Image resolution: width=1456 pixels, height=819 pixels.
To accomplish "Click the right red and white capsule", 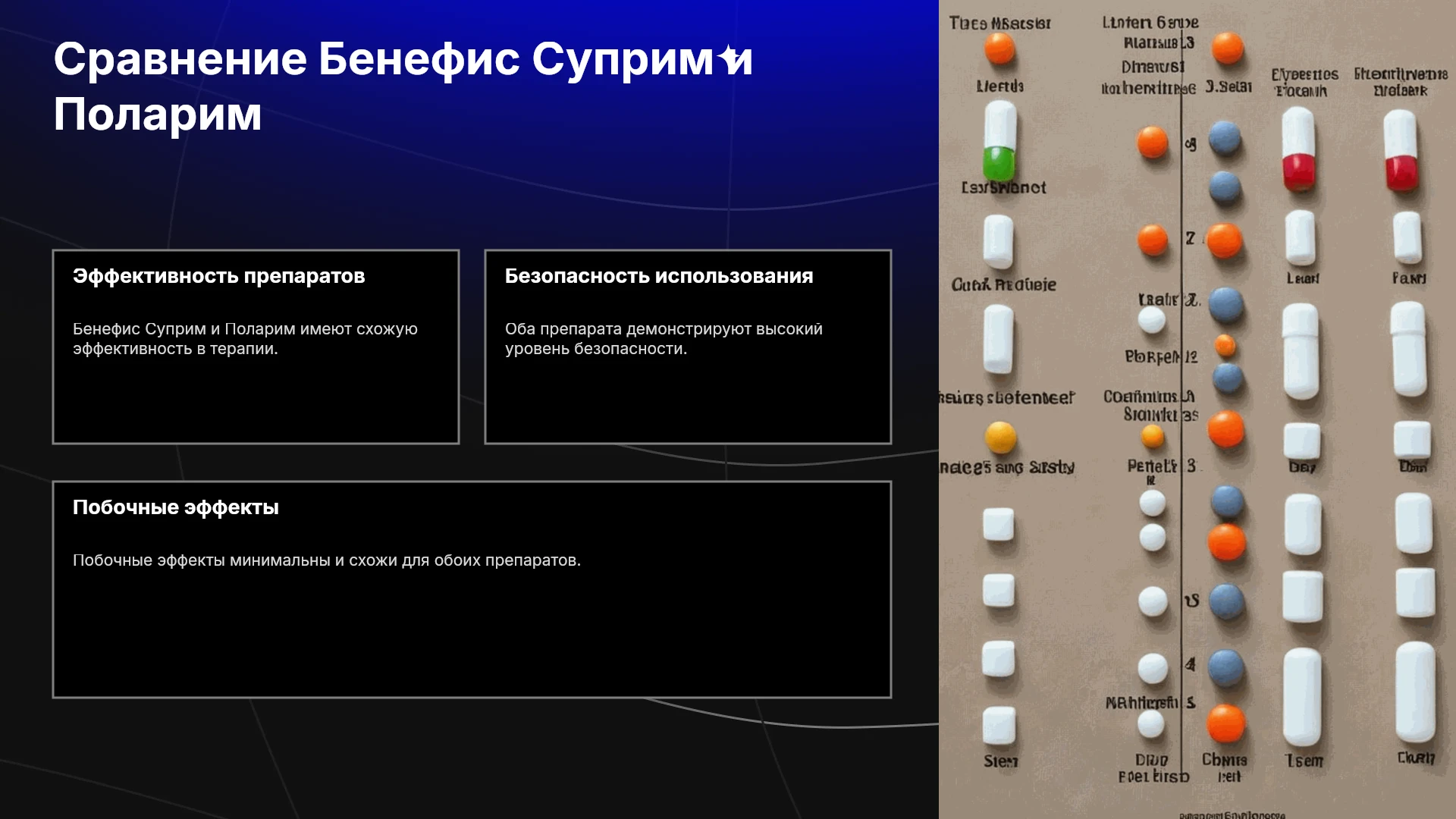I will pos(1401,150).
